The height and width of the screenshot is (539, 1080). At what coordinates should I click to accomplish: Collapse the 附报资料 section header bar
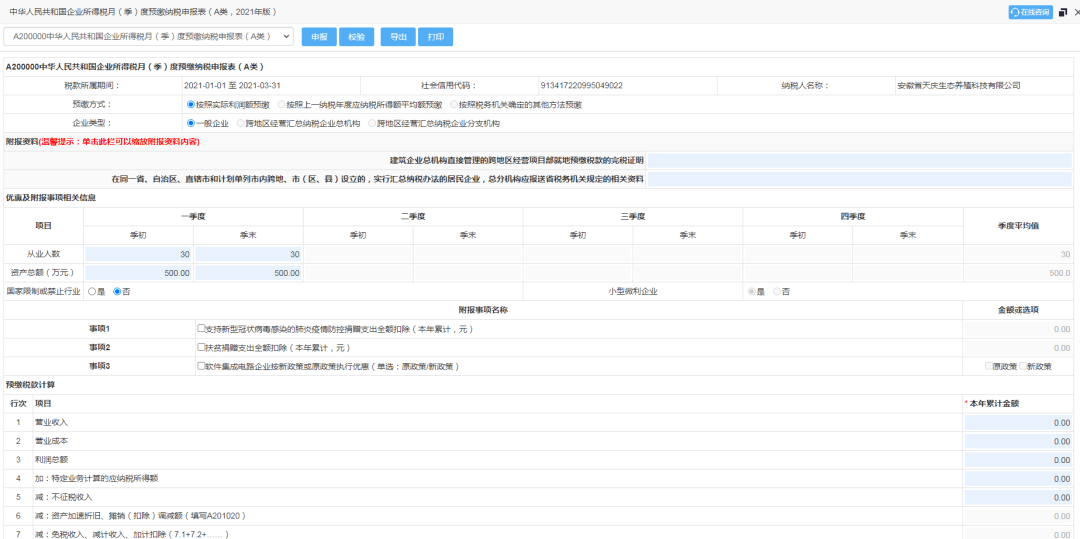pyautogui.click(x=538, y=142)
